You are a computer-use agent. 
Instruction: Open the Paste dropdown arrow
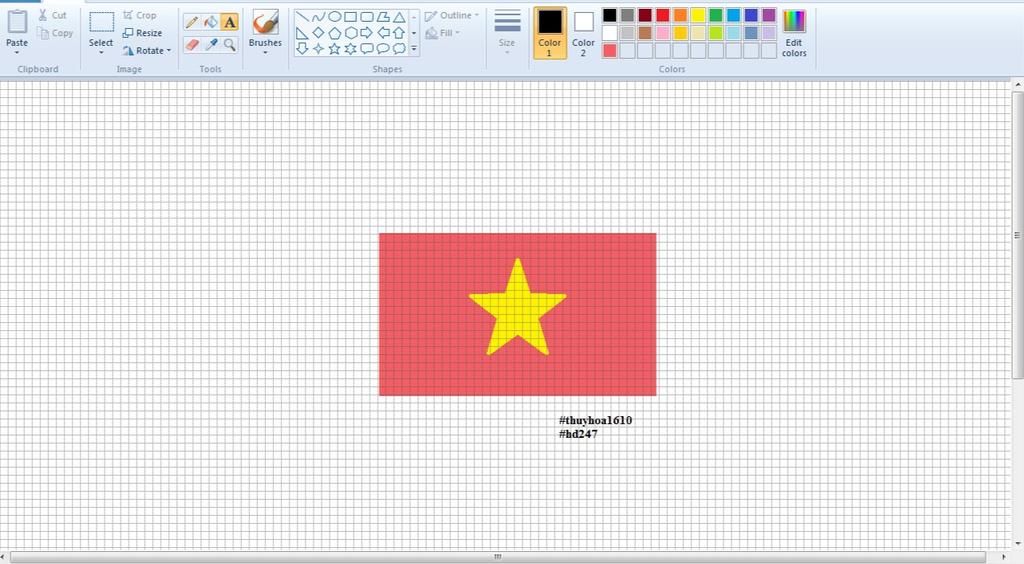click(x=17, y=52)
